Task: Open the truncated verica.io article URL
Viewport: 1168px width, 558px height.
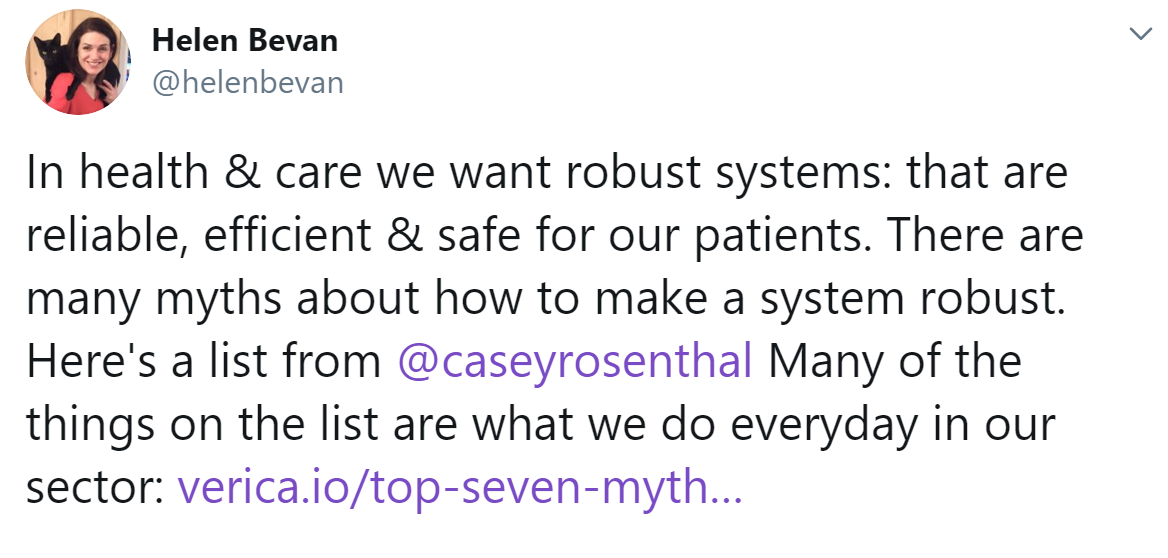Action: click(460, 488)
